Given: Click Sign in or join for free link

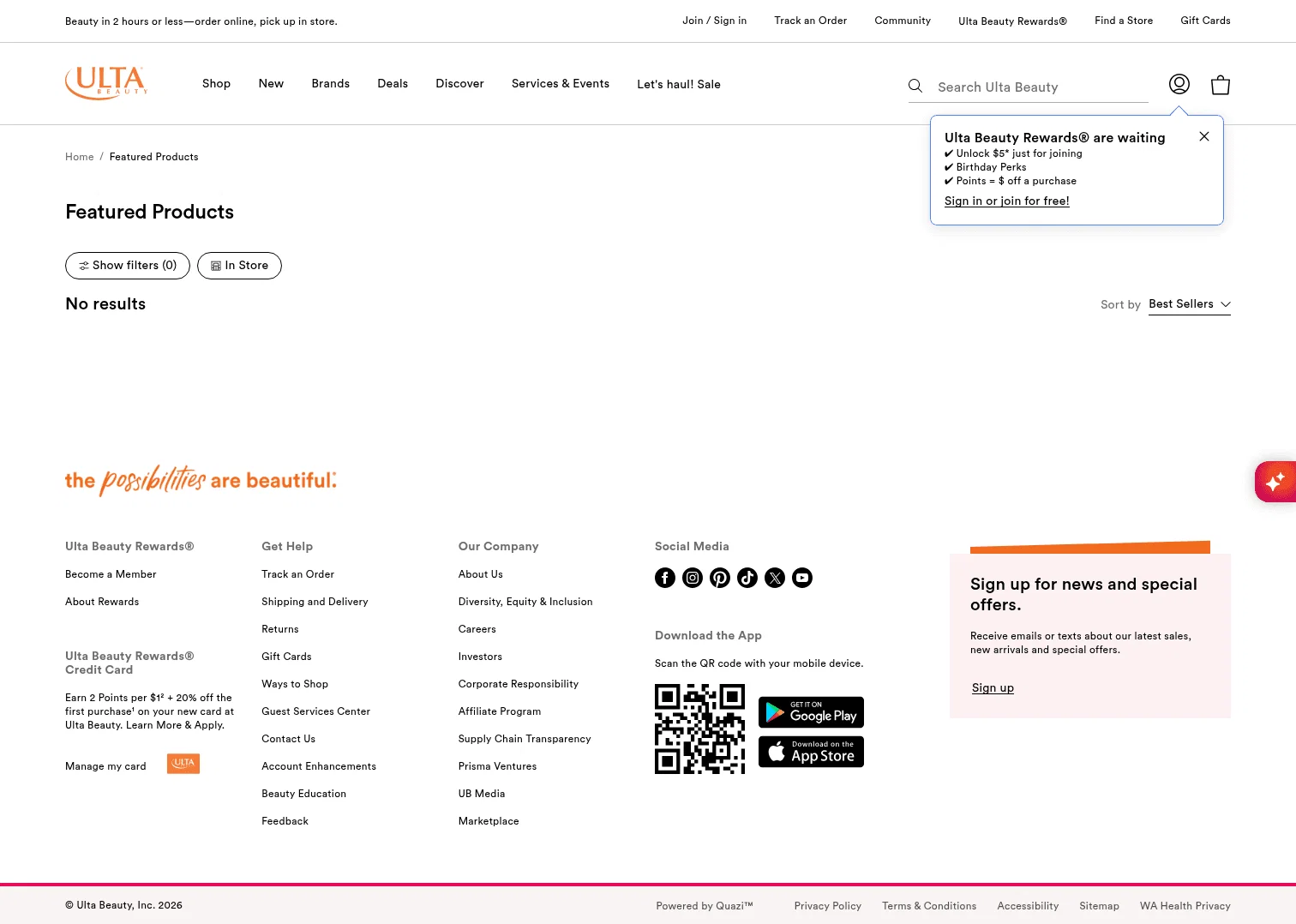Looking at the screenshot, I should tap(1007, 201).
